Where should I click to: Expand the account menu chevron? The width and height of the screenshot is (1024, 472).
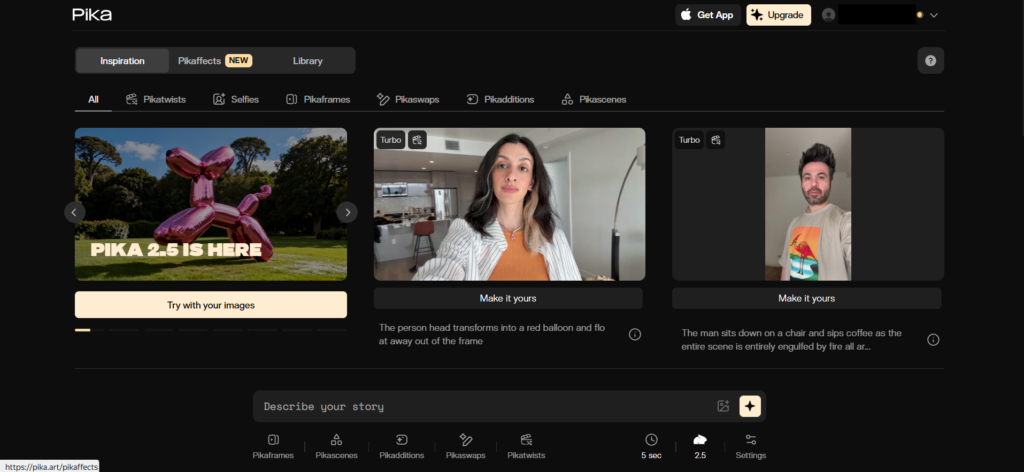point(934,15)
